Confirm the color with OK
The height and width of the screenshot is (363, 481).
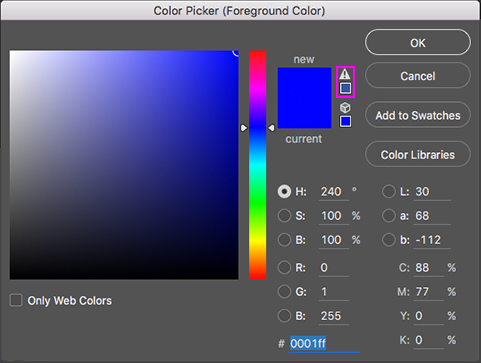418,42
